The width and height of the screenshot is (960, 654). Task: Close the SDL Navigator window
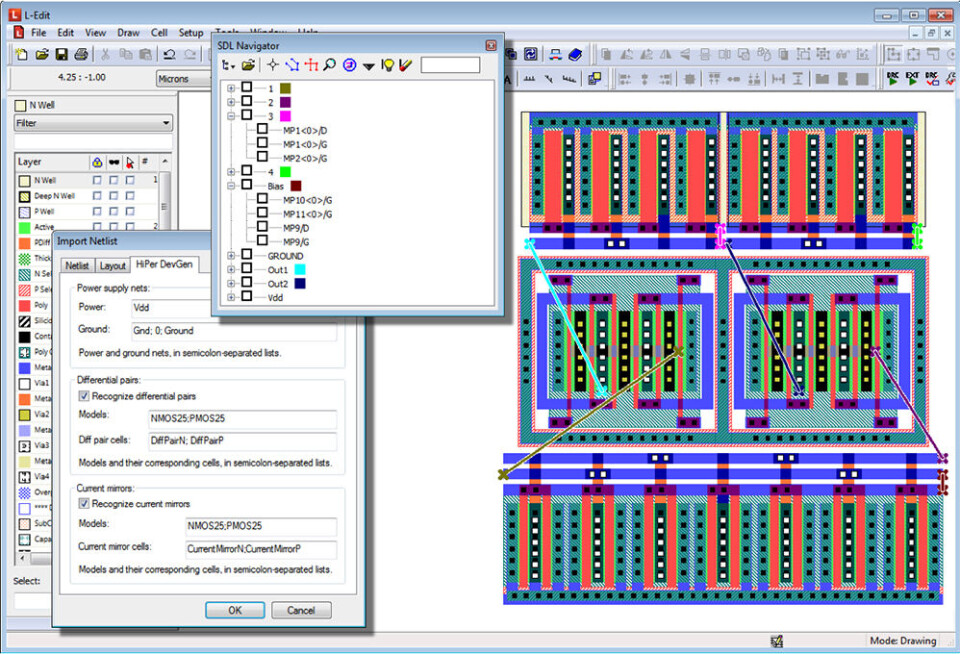[491, 45]
